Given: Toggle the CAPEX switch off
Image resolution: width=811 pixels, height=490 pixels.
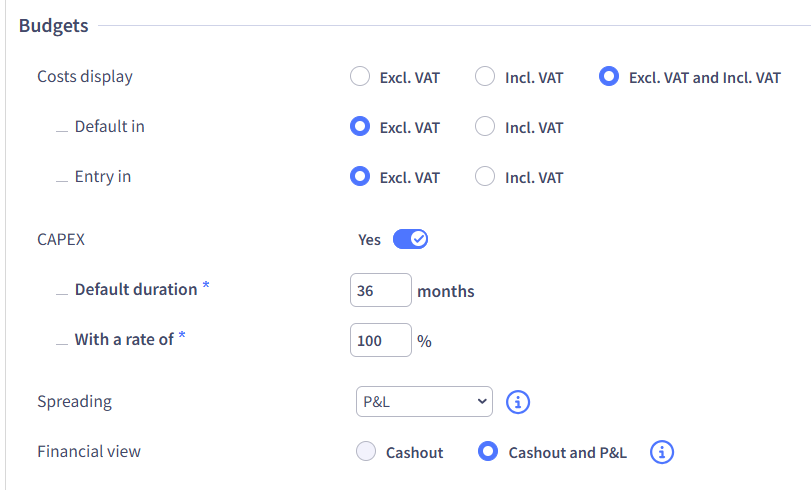Looking at the screenshot, I should click(x=410, y=239).
